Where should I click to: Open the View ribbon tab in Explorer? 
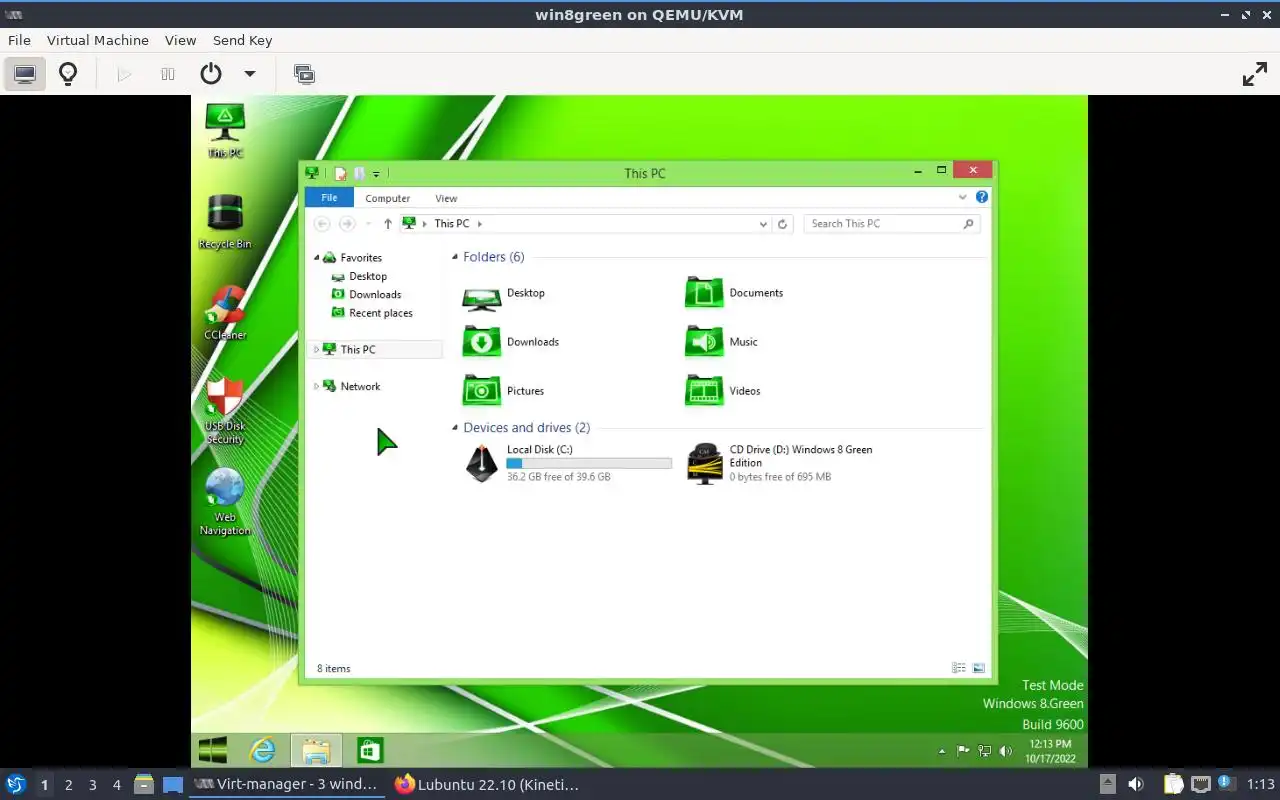tap(446, 198)
